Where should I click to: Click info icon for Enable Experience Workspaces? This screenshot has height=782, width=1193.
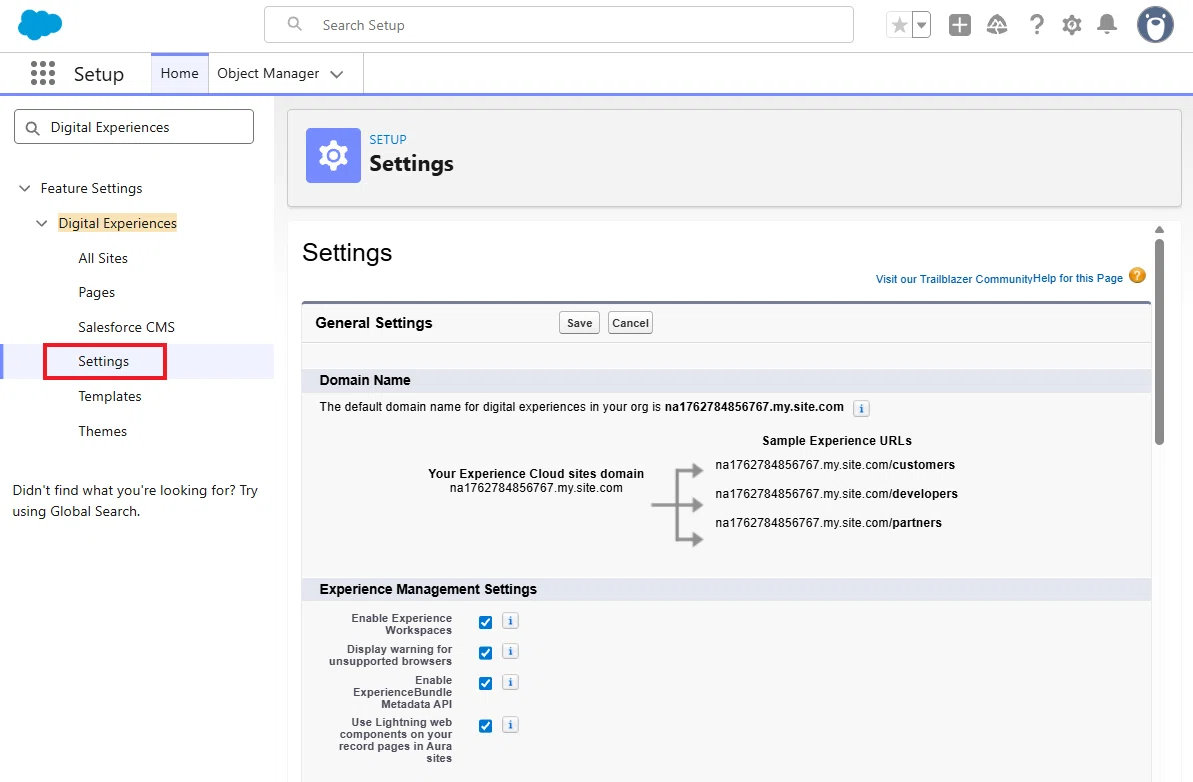511,621
